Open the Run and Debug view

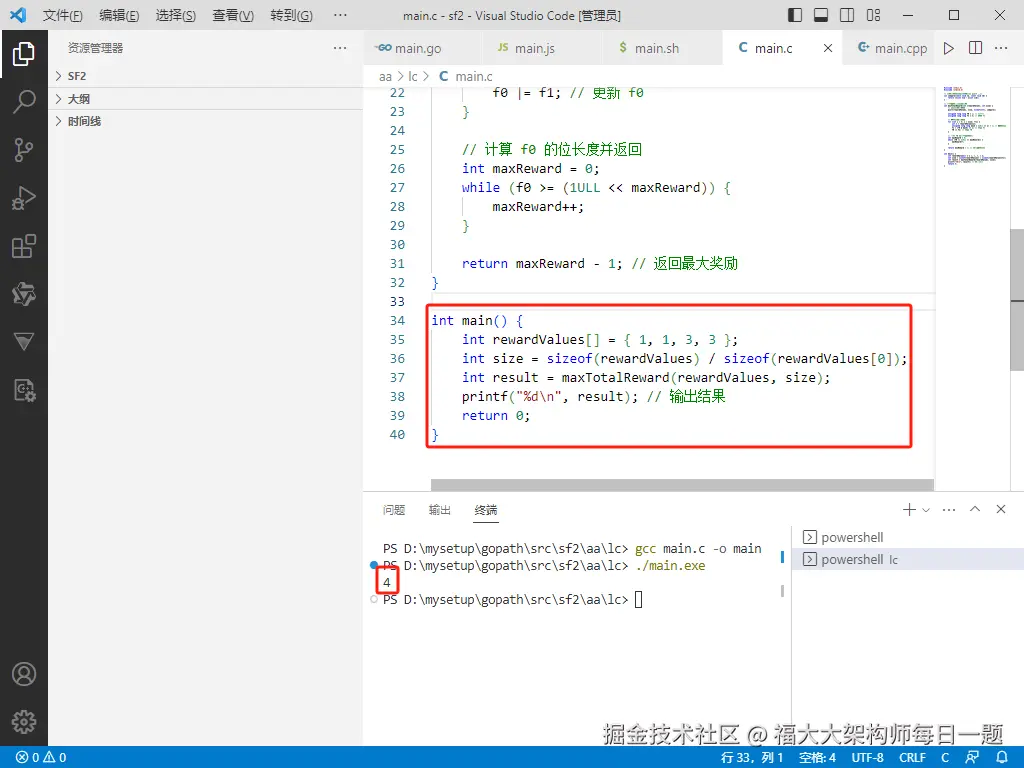[x=24, y=198]
